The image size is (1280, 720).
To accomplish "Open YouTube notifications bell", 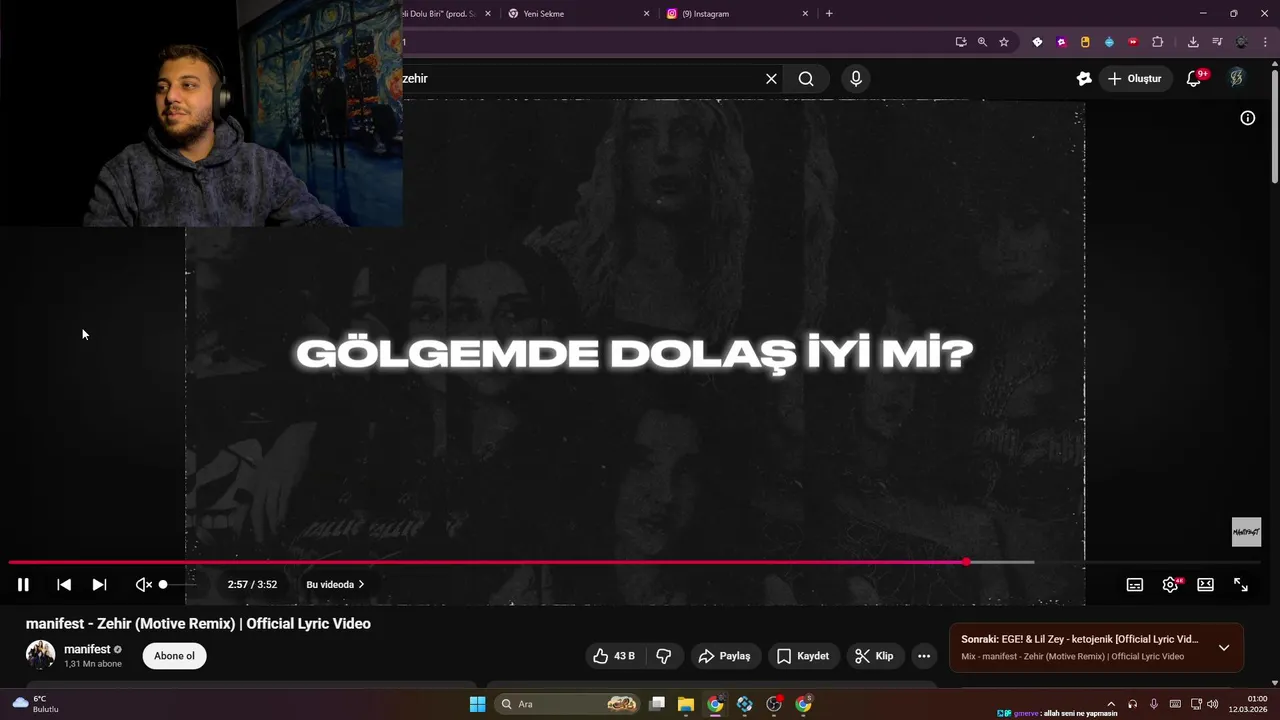I will pos(1194,79).
